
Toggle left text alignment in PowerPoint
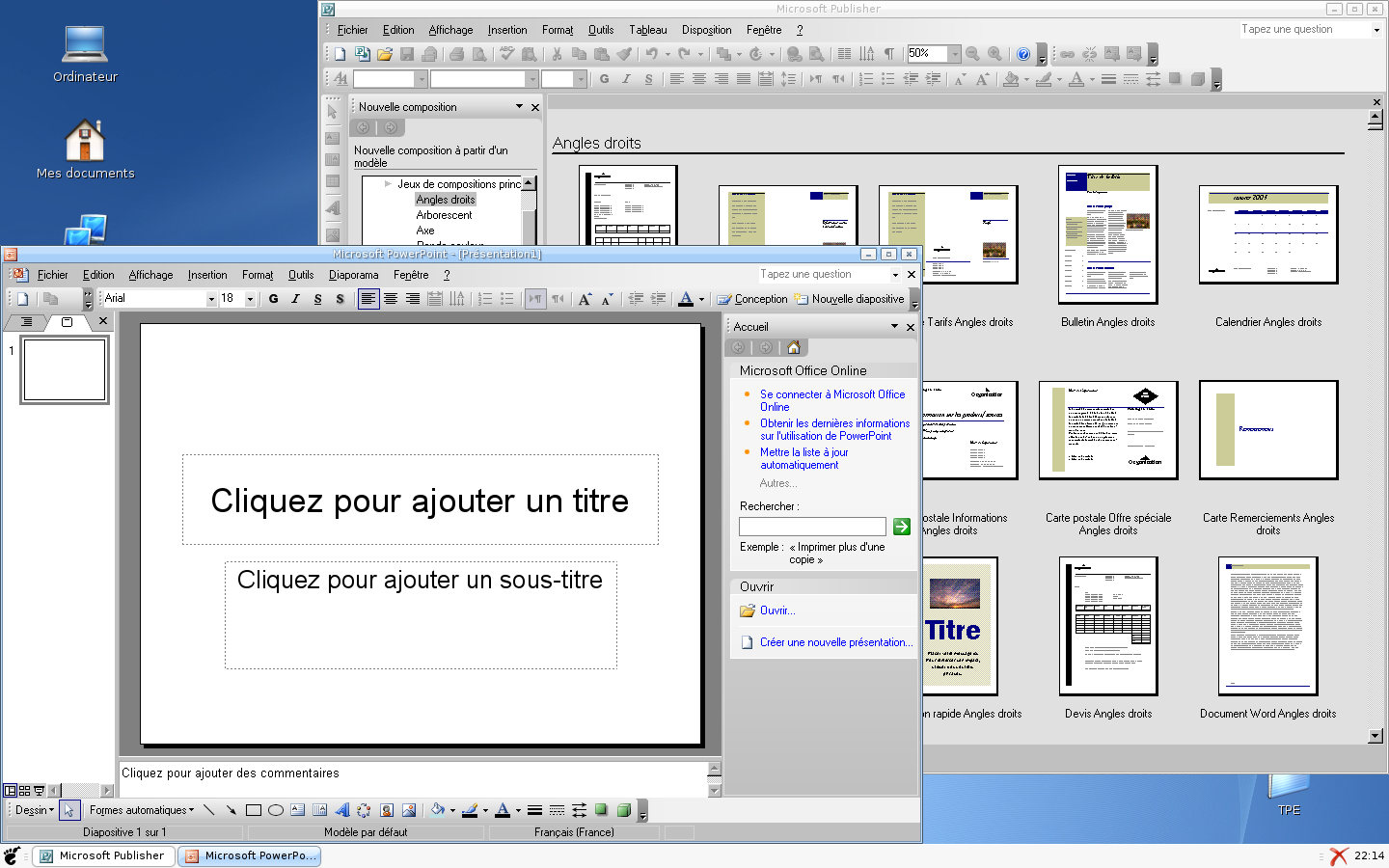point(368,299)
